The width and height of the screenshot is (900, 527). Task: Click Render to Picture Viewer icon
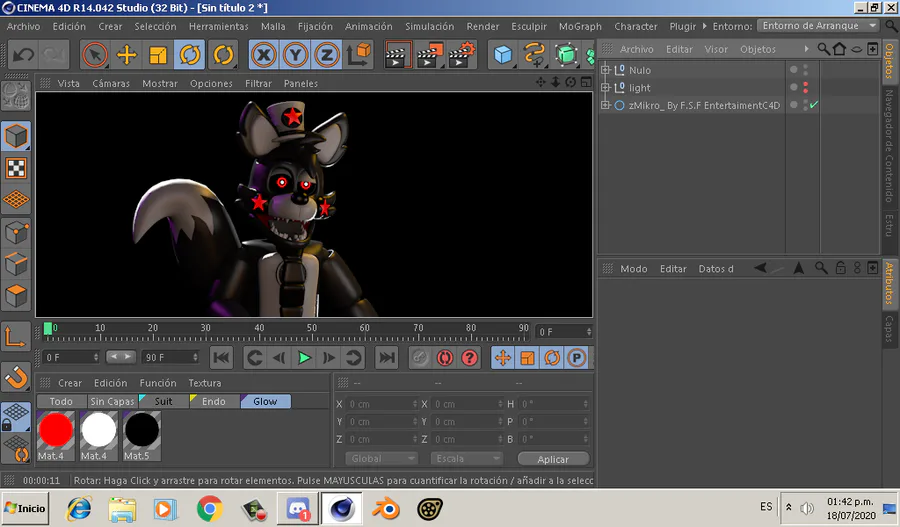tap(430, 55)
